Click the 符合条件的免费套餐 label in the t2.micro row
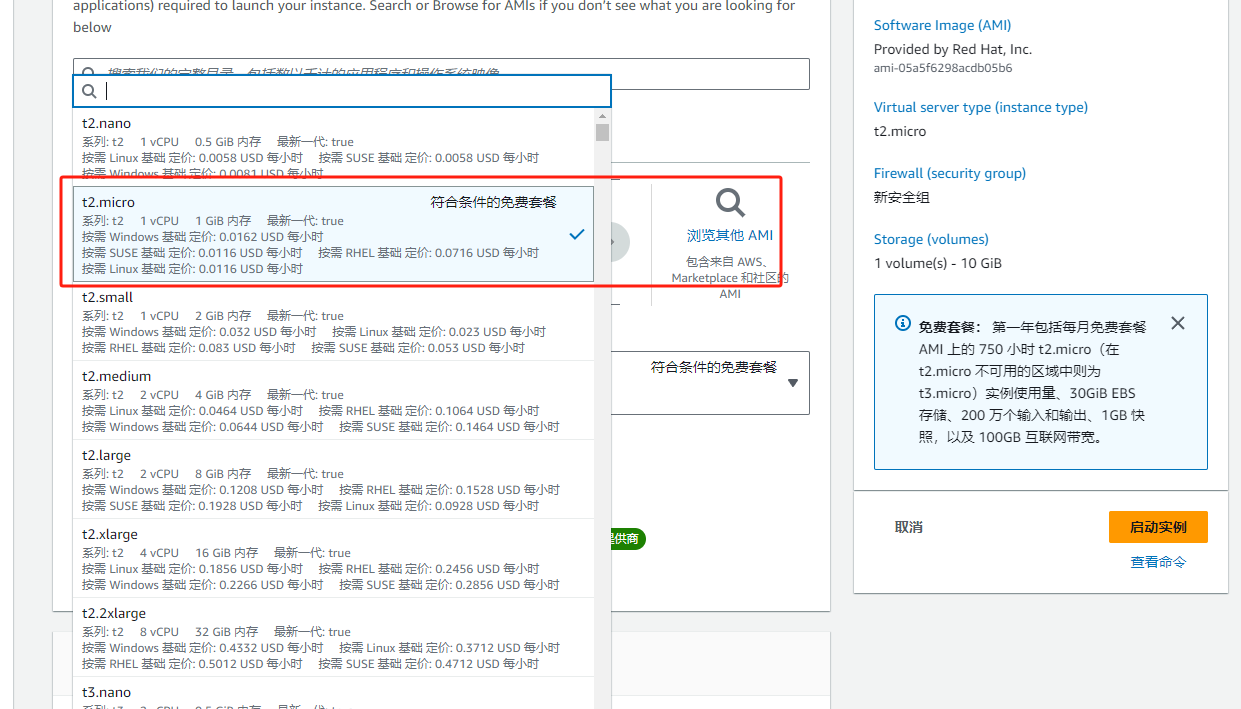Image resolution: width=1241 pixels, height=709 pixels. (x=494, y=202)
